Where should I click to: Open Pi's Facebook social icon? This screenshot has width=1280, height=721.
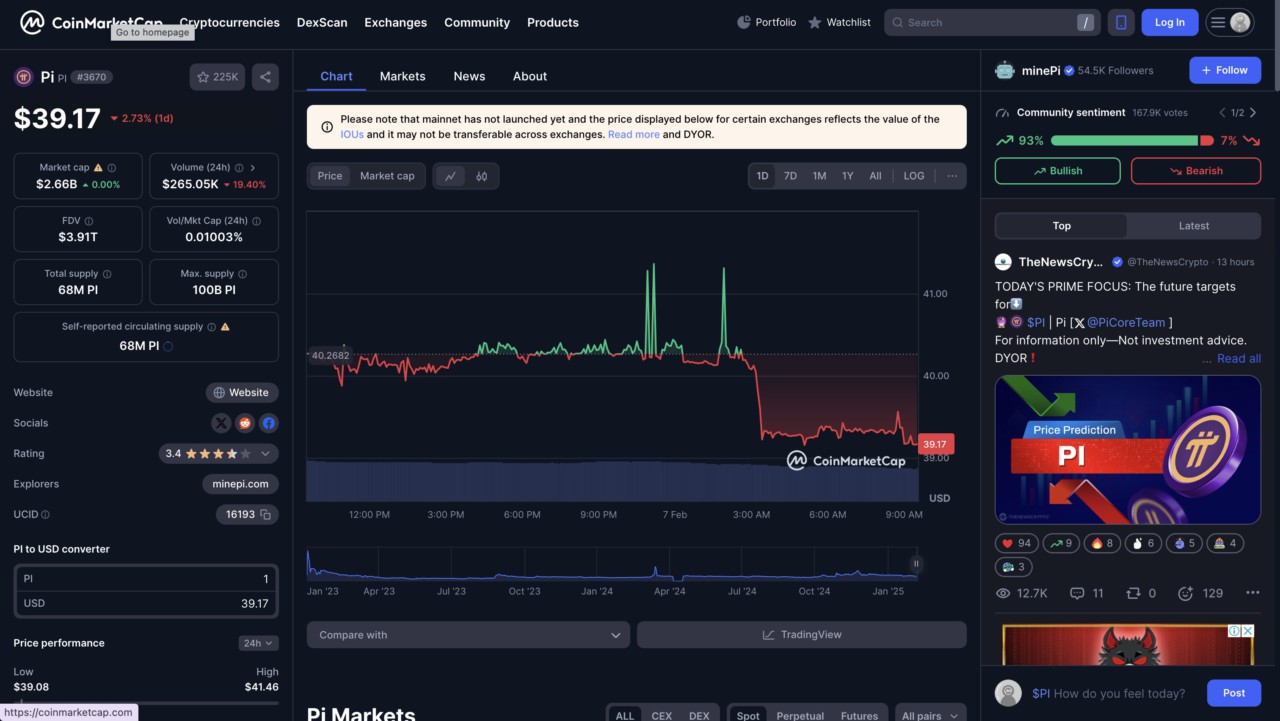268,423
